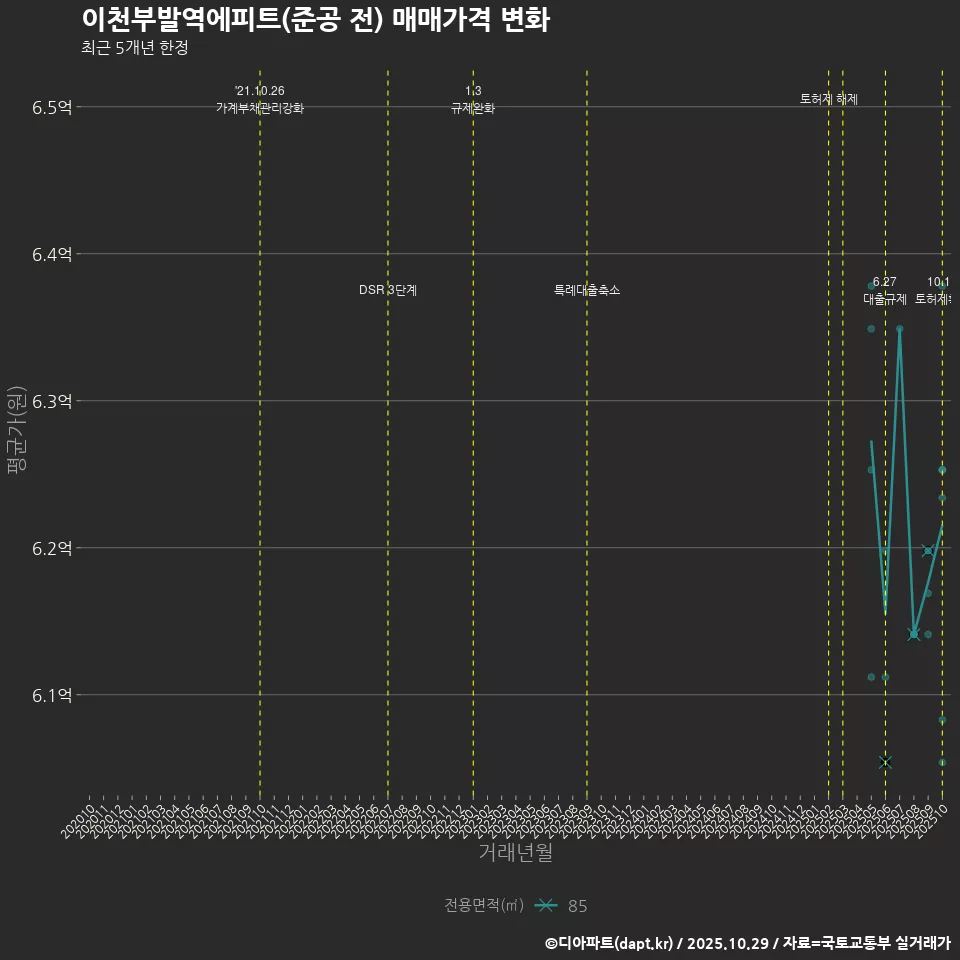Click the DSR 3단계 annotation label
The image size is (960, 960).
click(x=390, y=289)
